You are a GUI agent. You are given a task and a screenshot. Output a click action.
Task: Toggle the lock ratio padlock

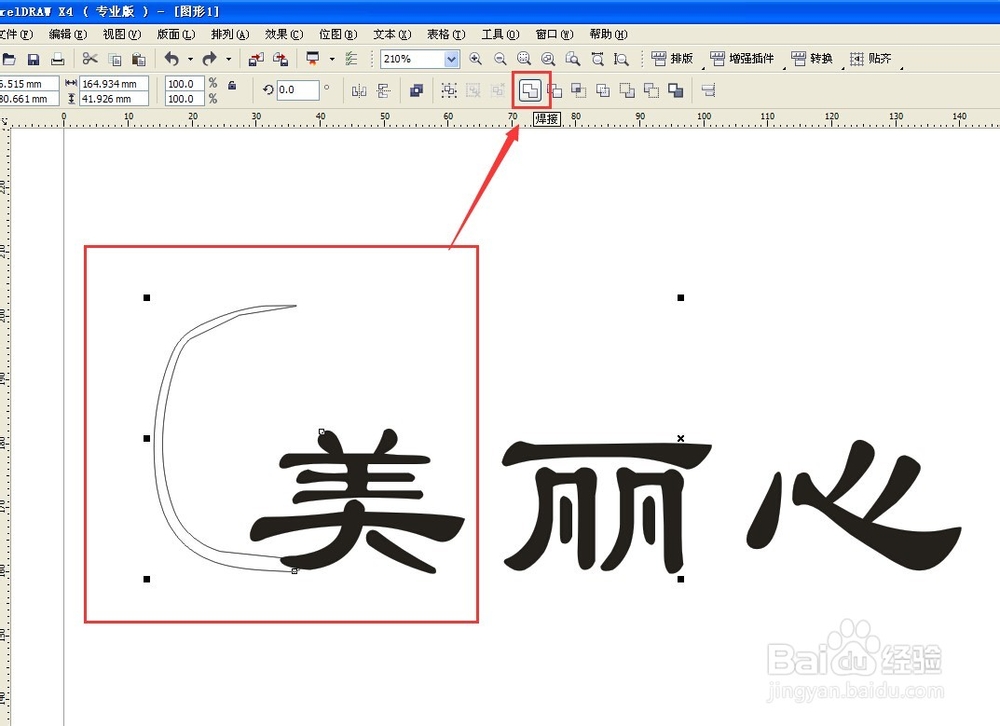click(x=232, y=85)
